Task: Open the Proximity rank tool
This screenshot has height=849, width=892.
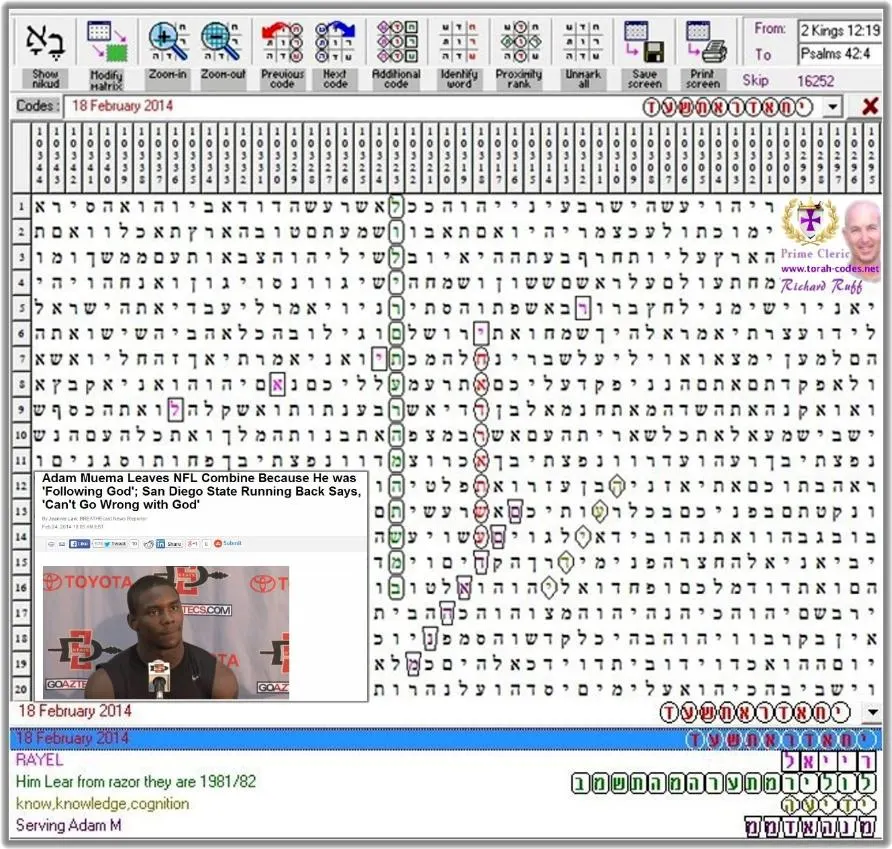Action: coord(519,42)
